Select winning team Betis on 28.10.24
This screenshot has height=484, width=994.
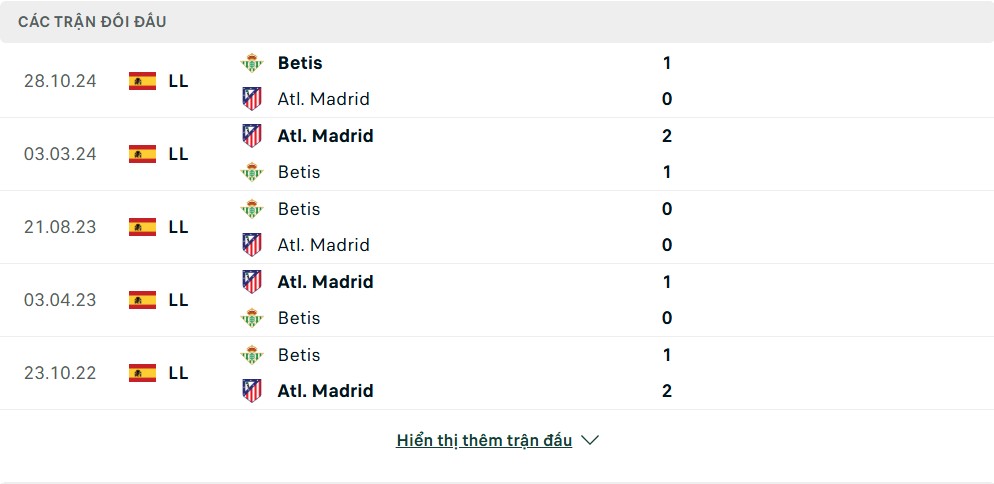pos(300,63)
